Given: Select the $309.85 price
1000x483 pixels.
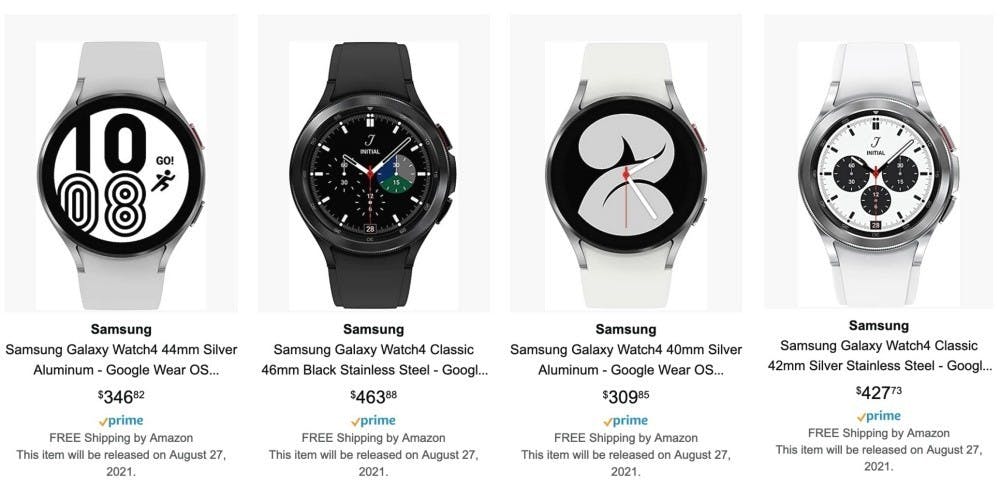Looking at the screenshot, I should point(626,397).
